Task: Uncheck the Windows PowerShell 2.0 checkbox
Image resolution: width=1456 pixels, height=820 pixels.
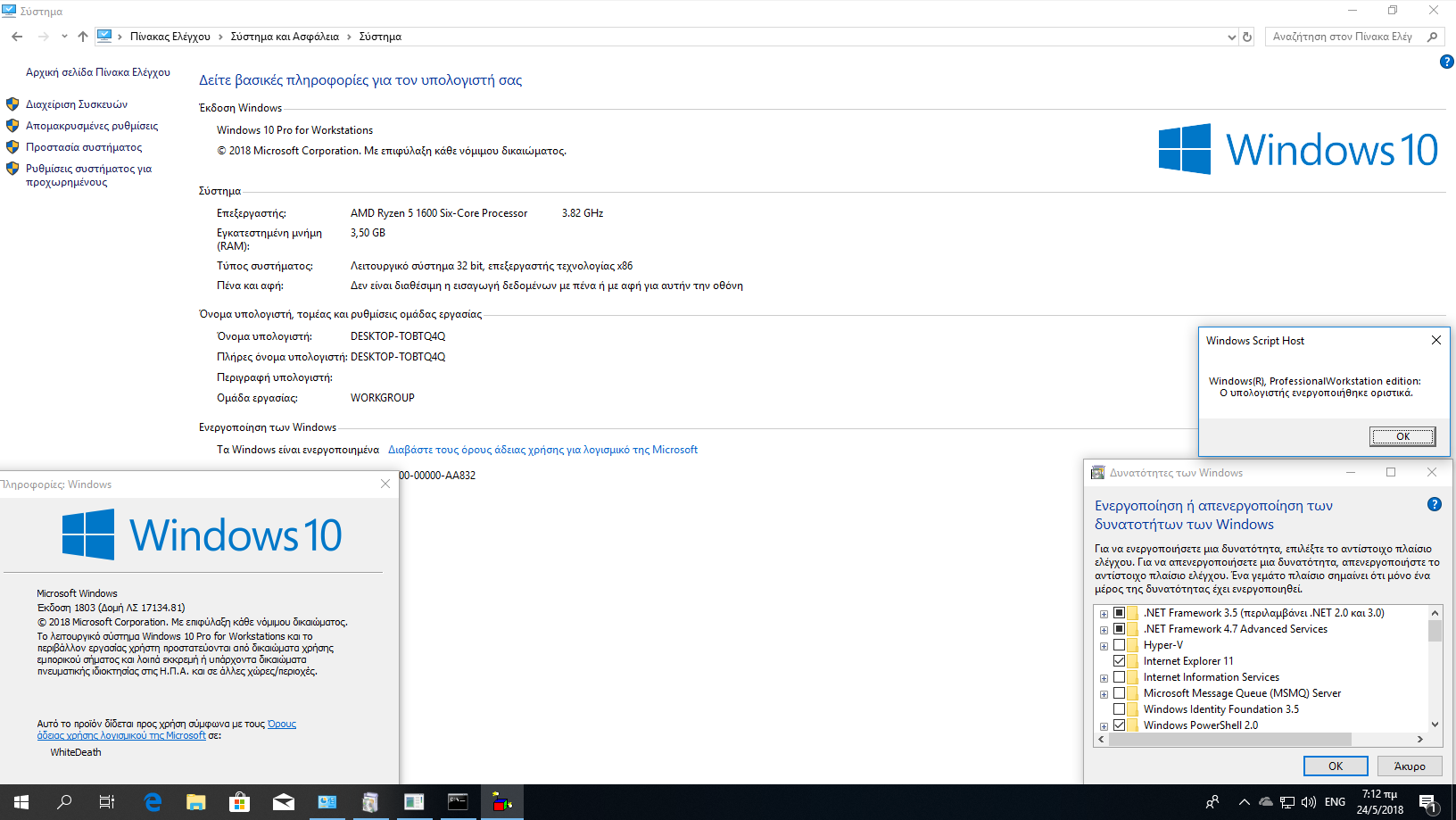Action: click(1119, 725)
